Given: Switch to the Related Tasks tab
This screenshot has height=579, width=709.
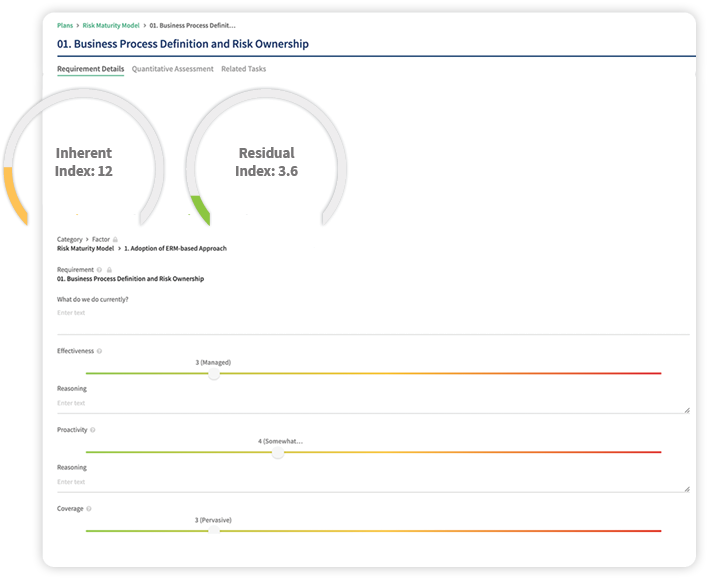Looking at the screenshot, I should point(243,69).
